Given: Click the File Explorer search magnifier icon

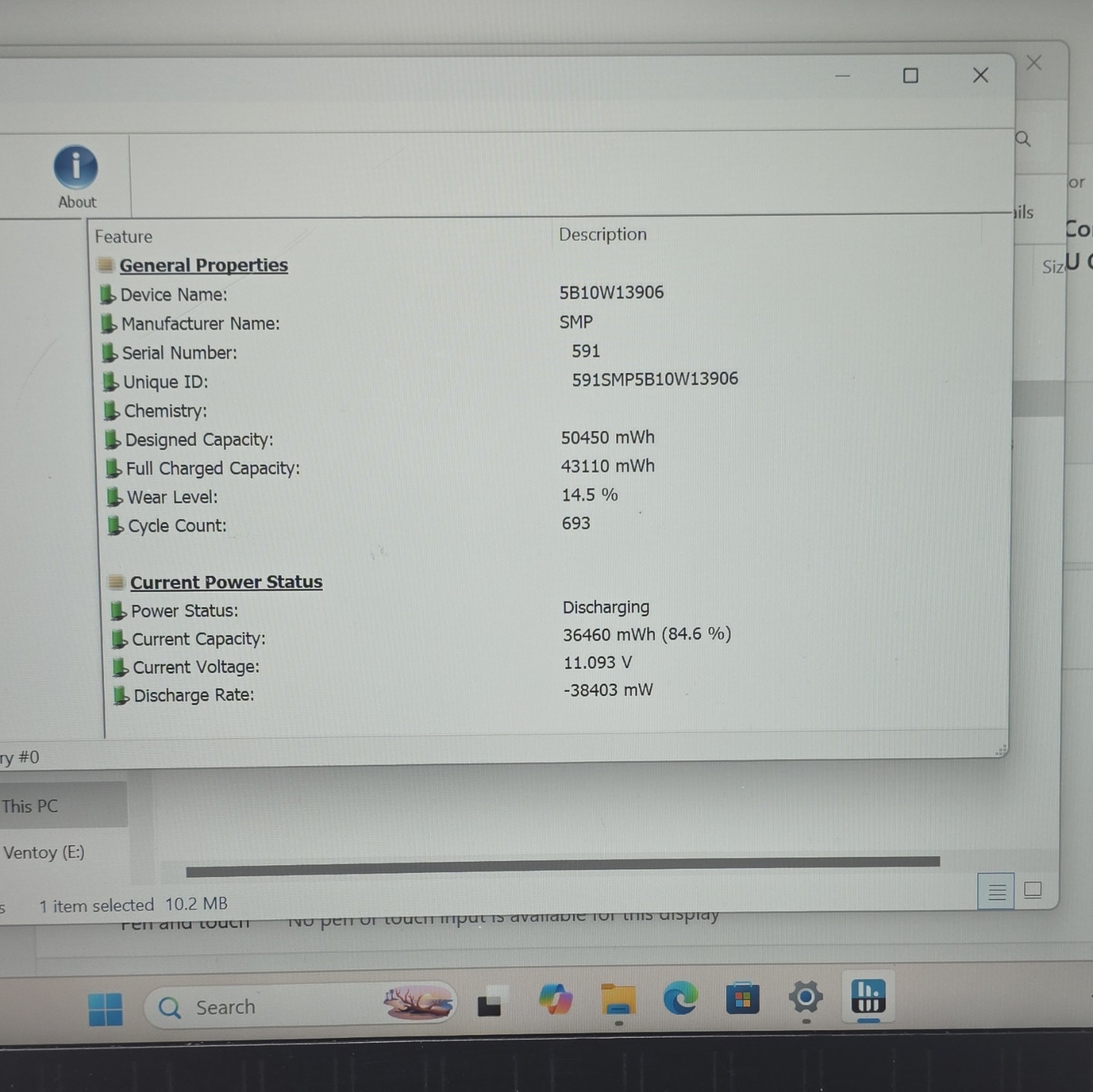Looking at the screenshot, I should pos(1023,139).
